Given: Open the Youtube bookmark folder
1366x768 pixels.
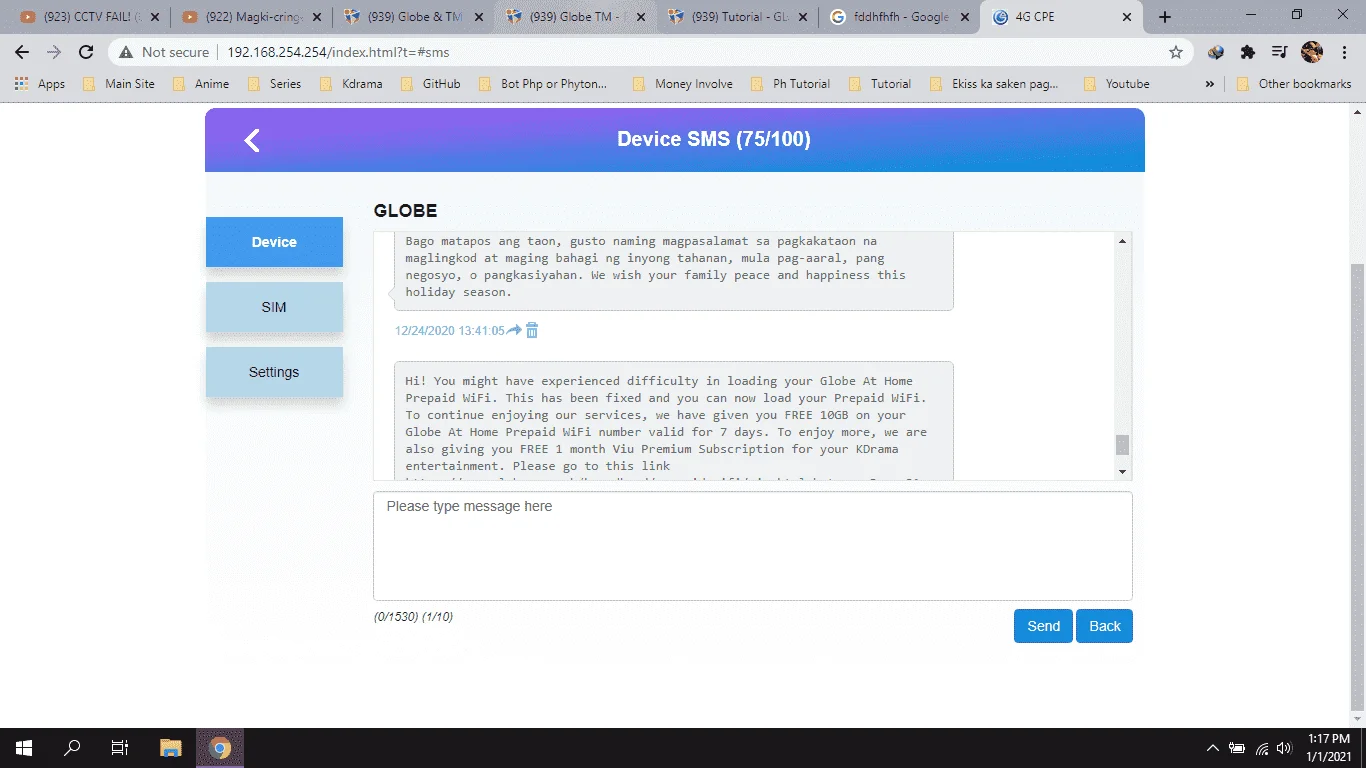Looking at the screenshot, I should tap(1115, 84).
